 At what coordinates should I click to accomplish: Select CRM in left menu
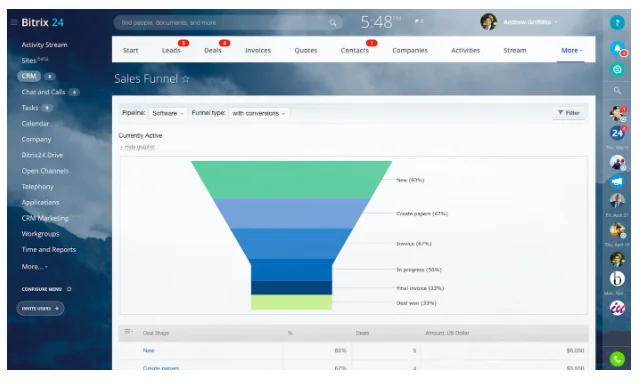pyautogui.click(x=29, y=76)
